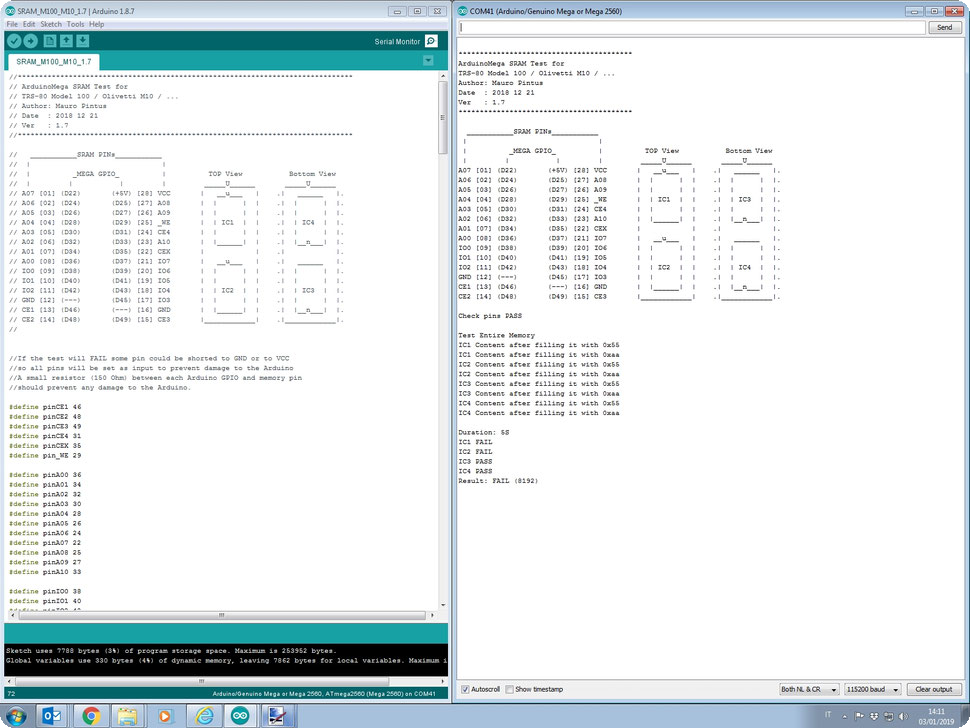970x728 pixels.
Task: Click 'Result: FAIL (8192)' line in serial output
Action: pyautogui.click(x=498, y=481)
